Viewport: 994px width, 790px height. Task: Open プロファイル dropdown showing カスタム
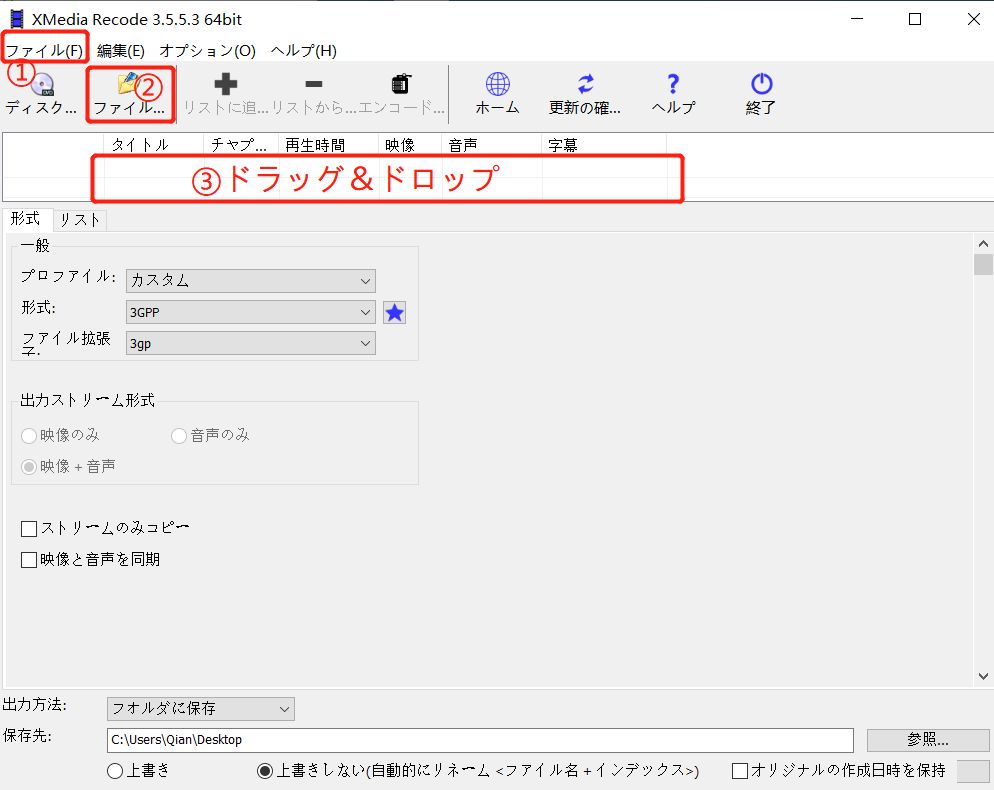click(251, 281)
